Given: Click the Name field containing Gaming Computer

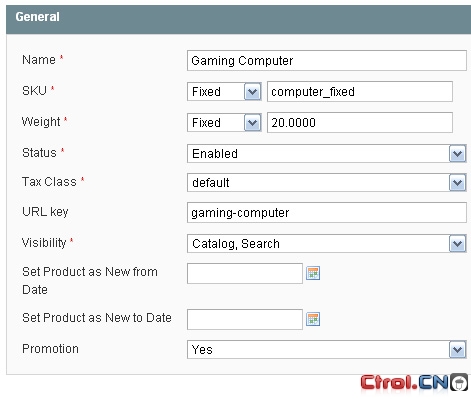Looking at the screenshot, I should point(327,61).
